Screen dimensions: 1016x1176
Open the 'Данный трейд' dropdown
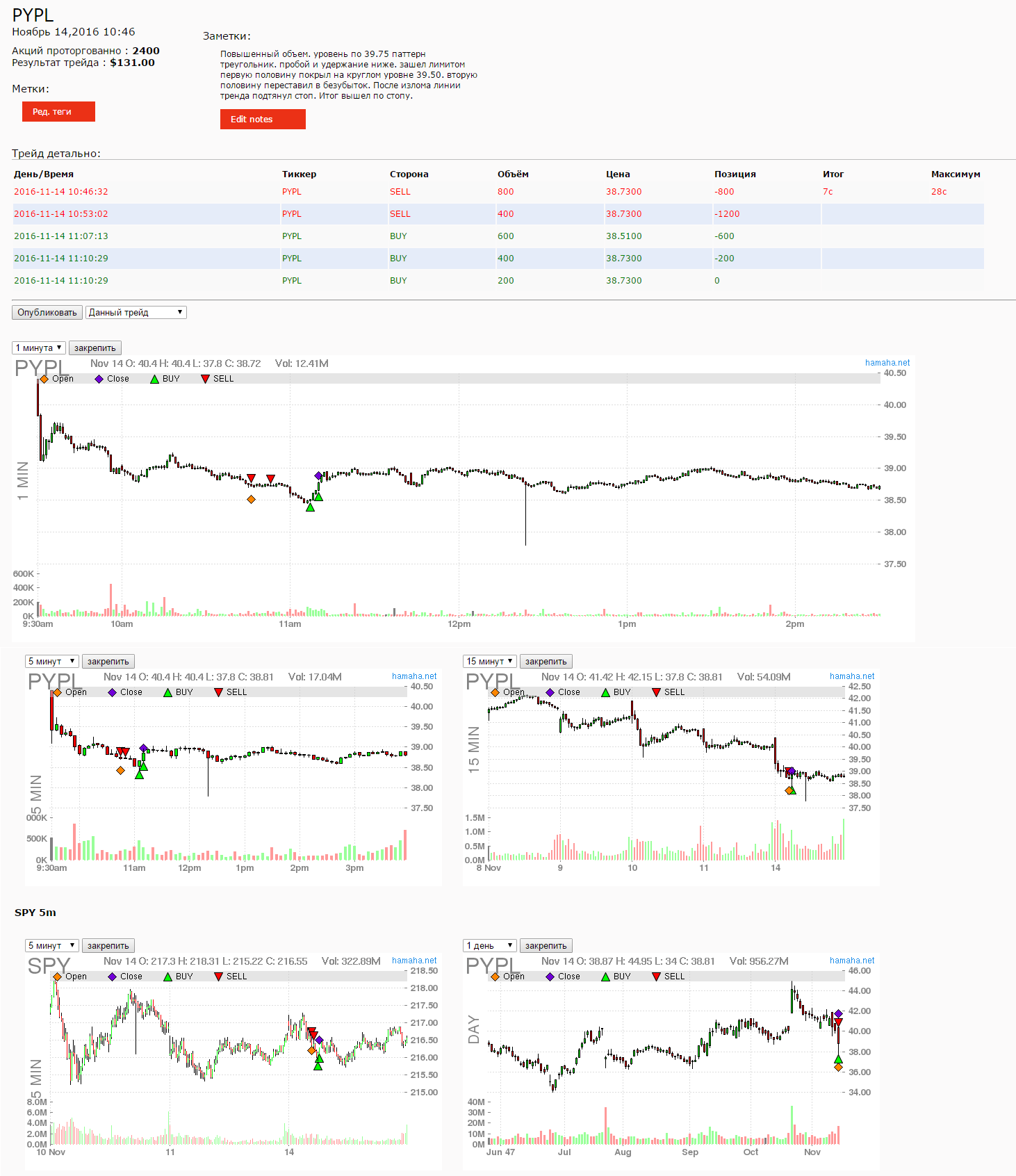tap(136, 313)
